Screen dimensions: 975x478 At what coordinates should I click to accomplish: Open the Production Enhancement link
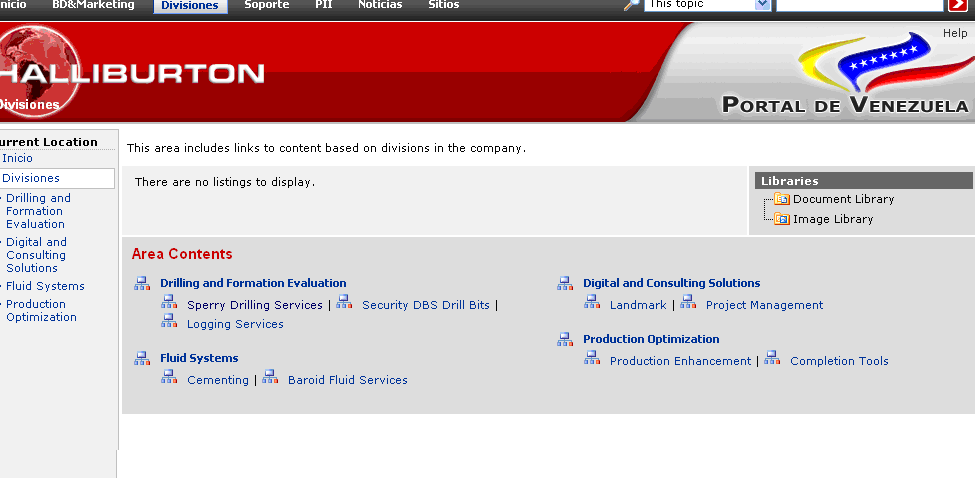click(x=680, y=361)
